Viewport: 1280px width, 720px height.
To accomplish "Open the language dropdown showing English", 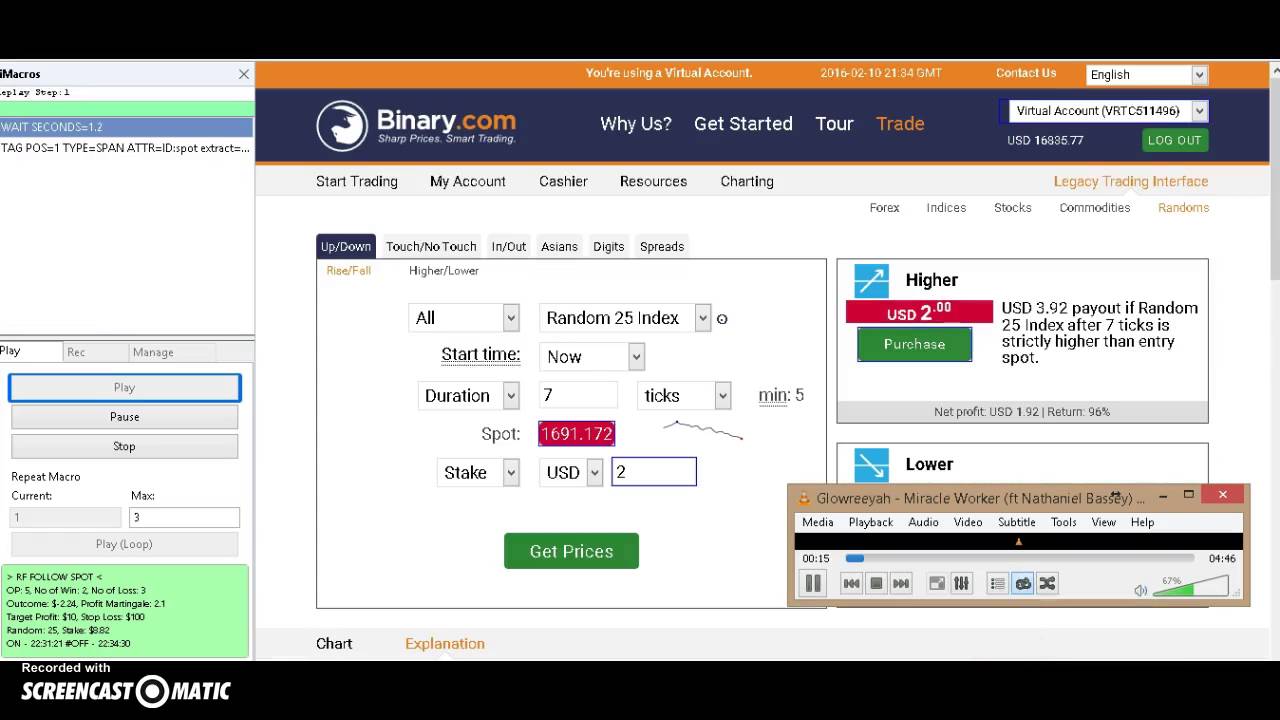I will coord(1147,75).
